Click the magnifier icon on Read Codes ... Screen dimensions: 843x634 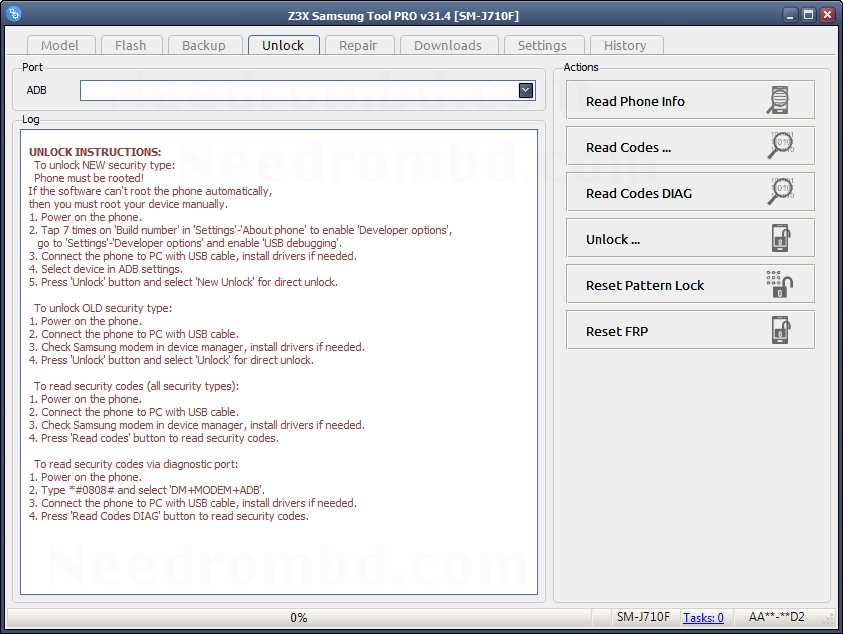click(781, 145)
